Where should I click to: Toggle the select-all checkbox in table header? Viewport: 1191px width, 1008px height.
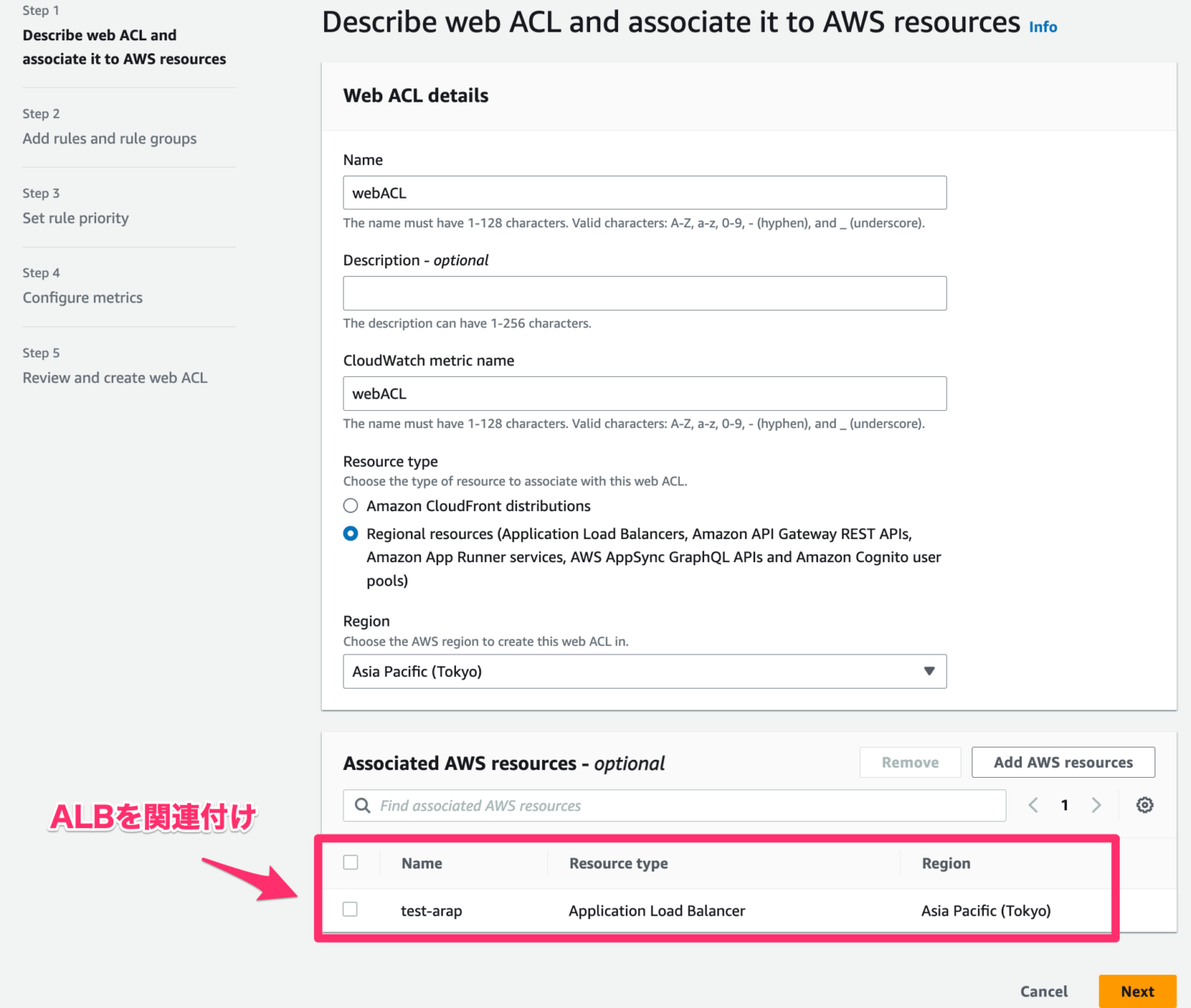351,862
